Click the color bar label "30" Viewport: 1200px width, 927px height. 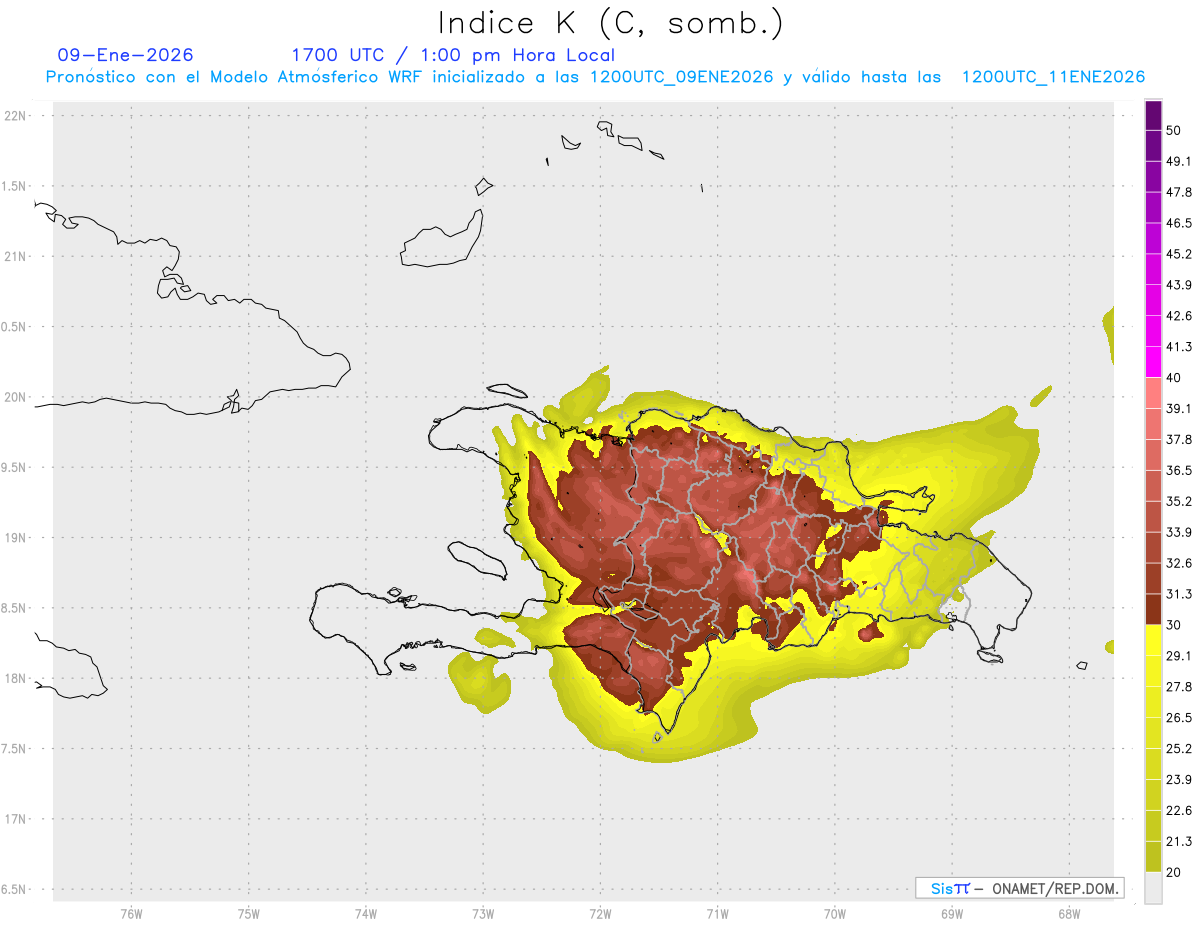1173,625
